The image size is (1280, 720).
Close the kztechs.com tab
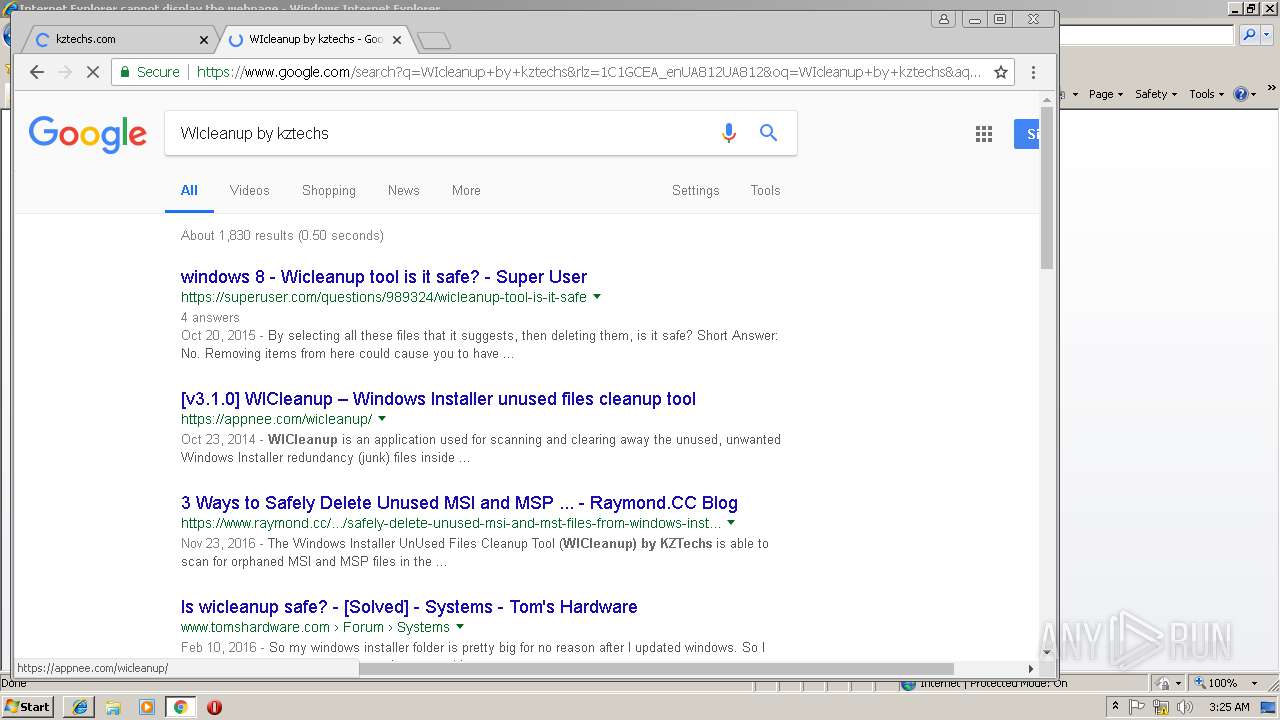(204, 40)
